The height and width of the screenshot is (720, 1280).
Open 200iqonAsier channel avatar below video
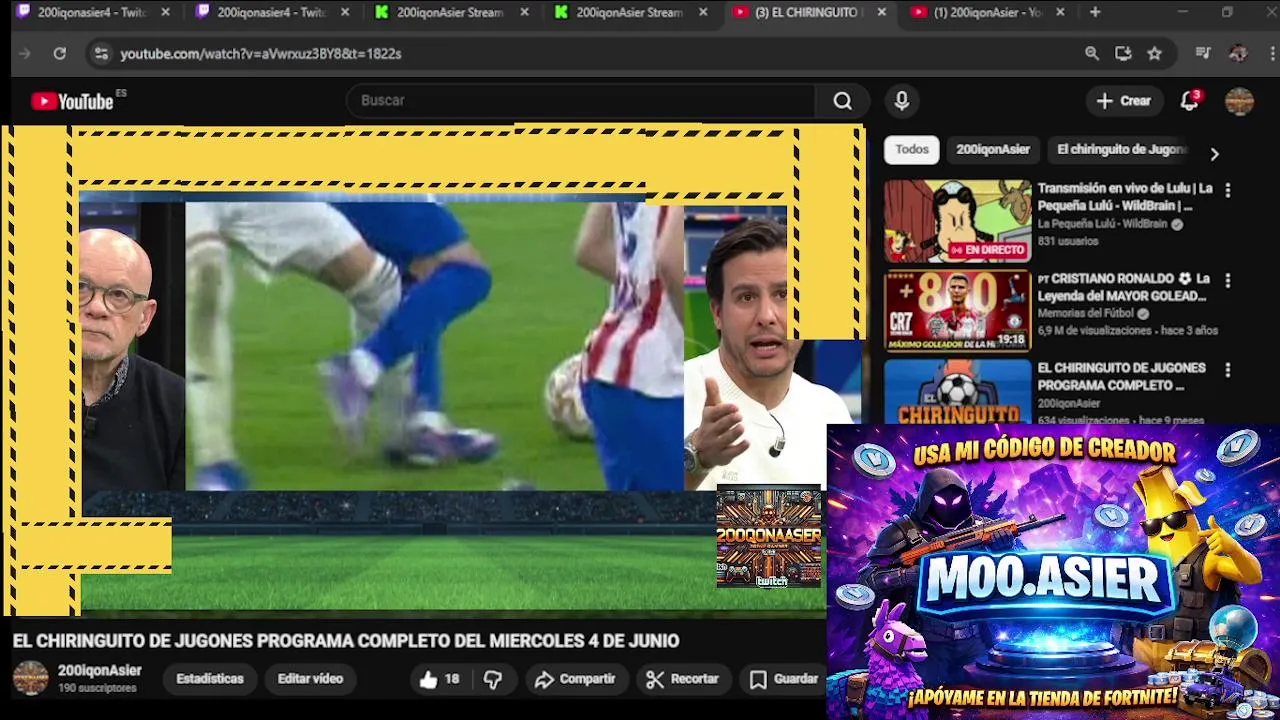[30, 678]
